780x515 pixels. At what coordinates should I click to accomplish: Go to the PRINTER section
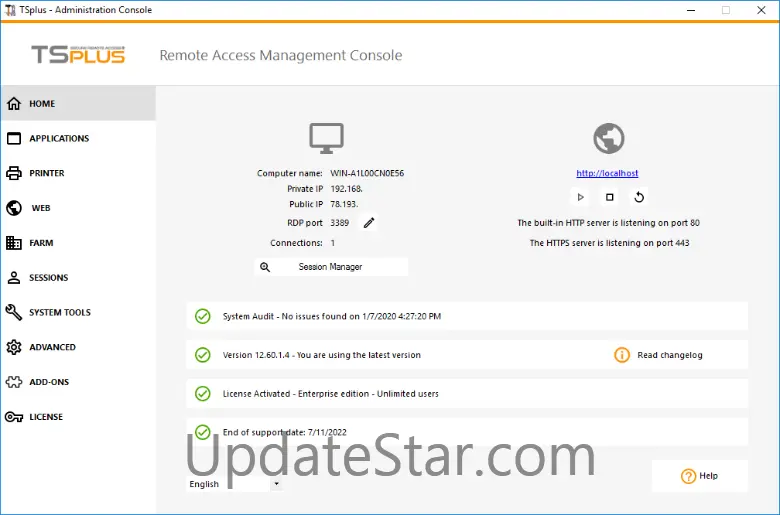[79, 173]
